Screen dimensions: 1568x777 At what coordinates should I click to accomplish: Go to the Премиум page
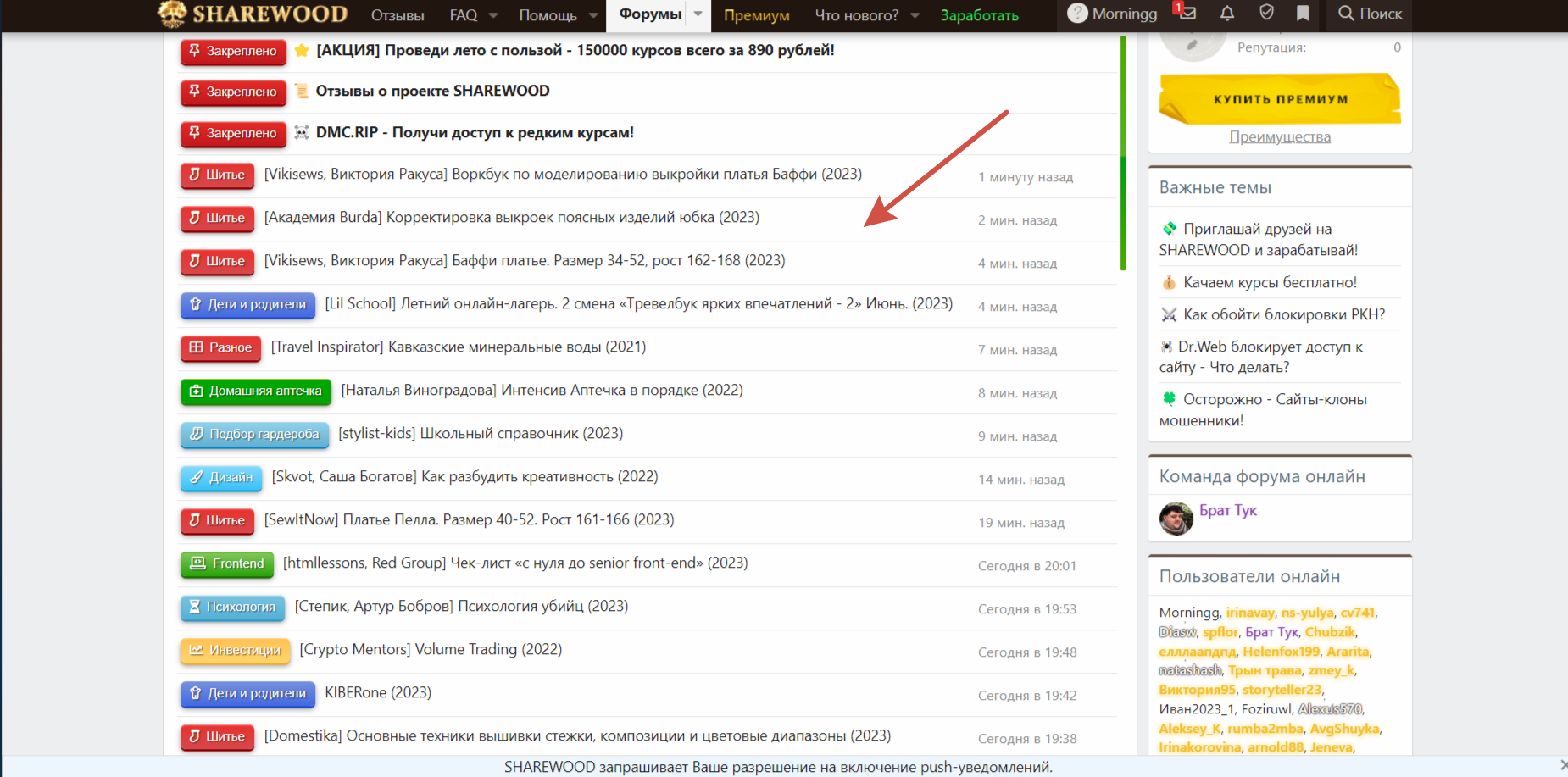tap(756, 15)
